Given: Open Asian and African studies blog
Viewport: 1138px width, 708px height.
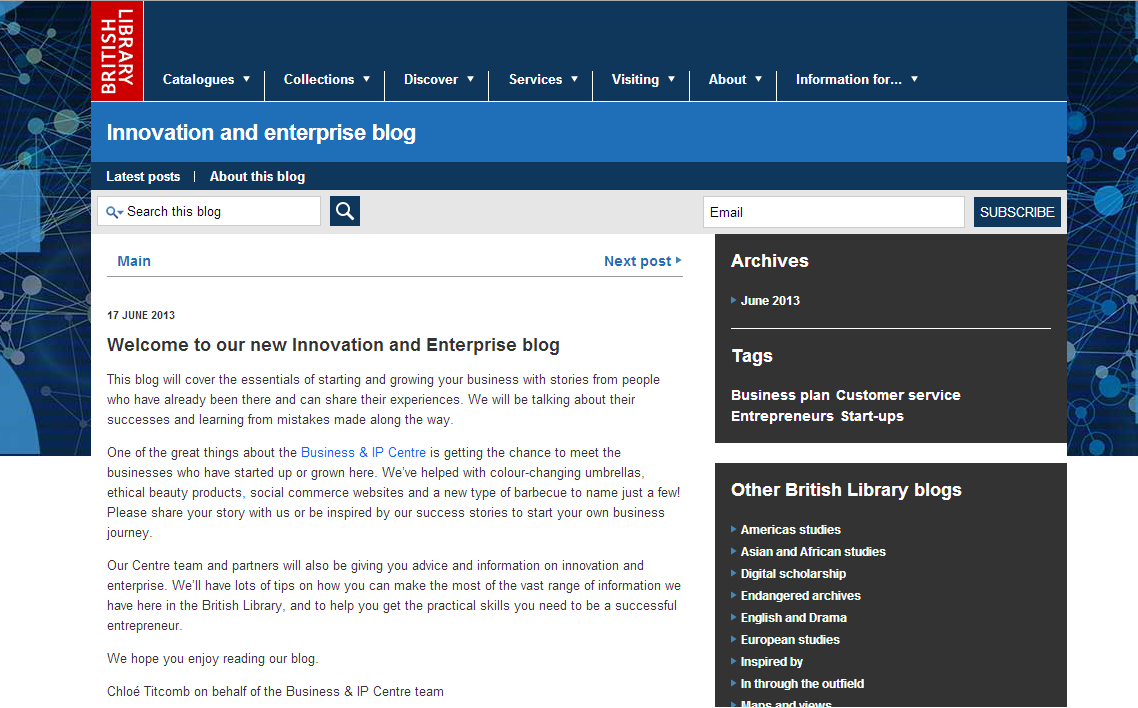Looking at the screenshot, I should (x=813, y=551).
